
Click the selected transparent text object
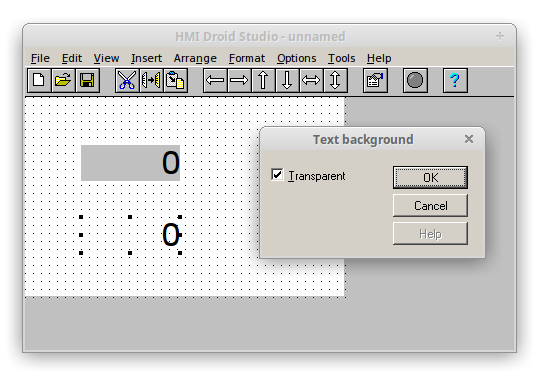(130, 235)
